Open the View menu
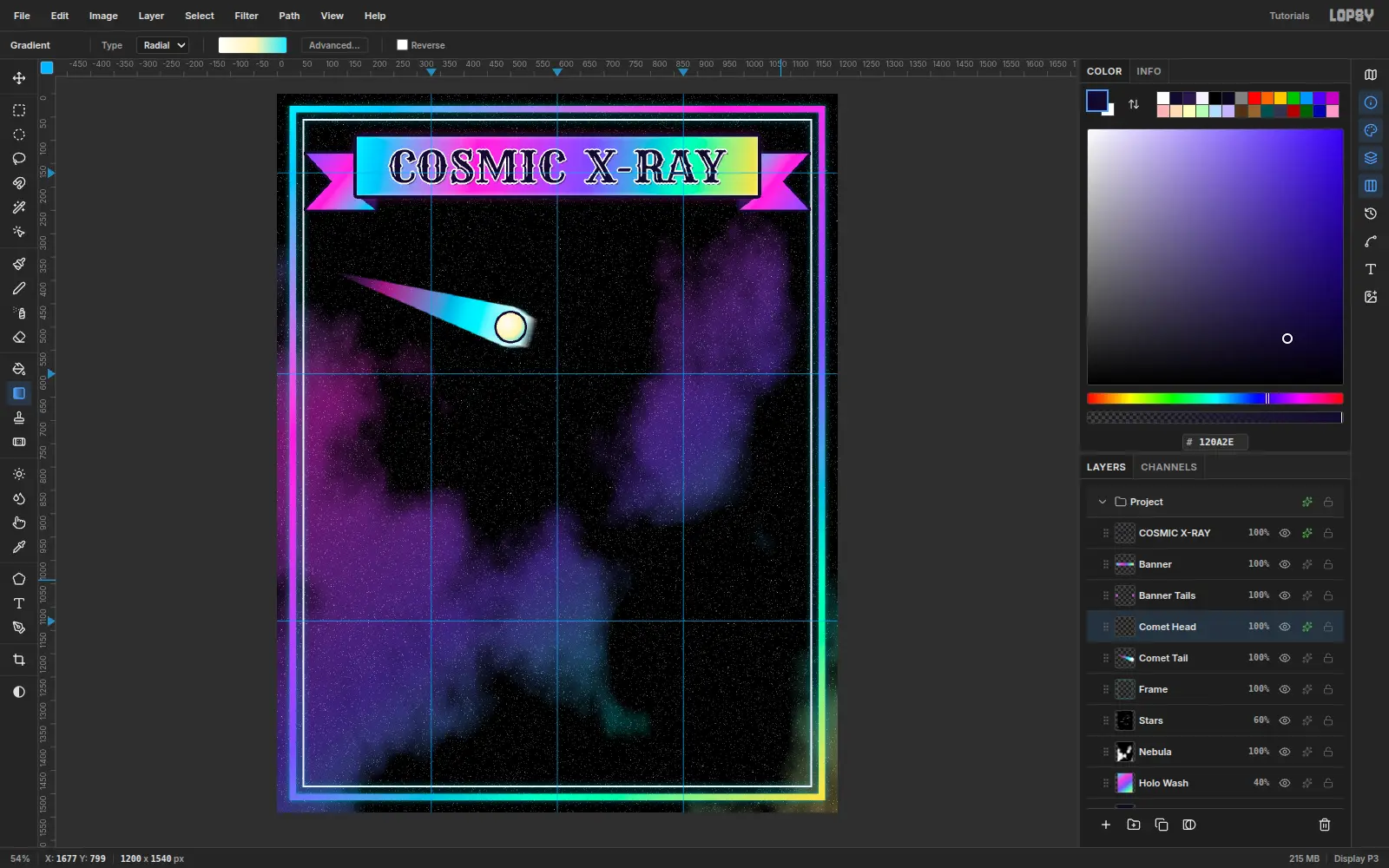The height and width of the screenshot is (868, 1389). tap(332, 16)
